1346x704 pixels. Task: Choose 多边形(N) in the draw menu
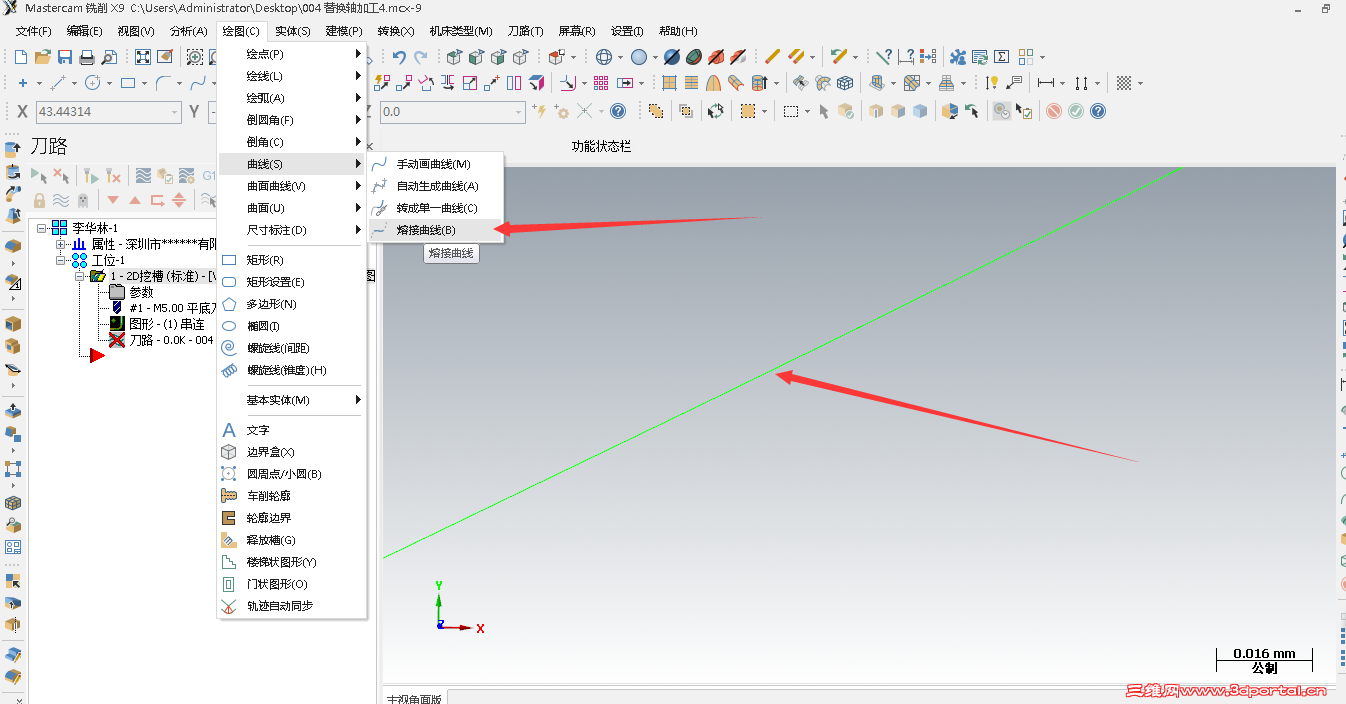[x=292, y=304]
